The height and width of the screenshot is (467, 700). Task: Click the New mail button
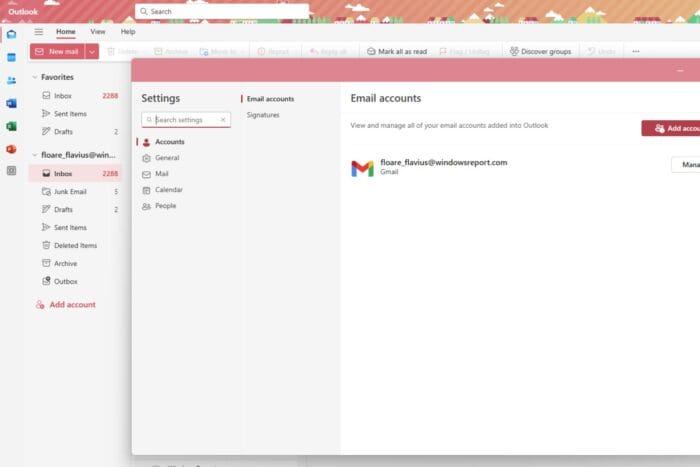57,52
